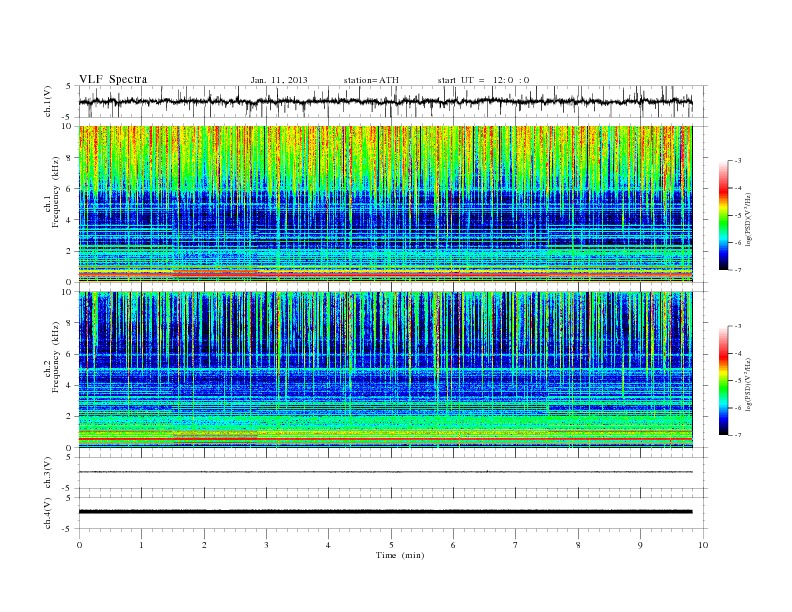This screenshot has width=792, height=612.
Task: Click the 'ch.4(V)' axis label
Action: [48, 513]
